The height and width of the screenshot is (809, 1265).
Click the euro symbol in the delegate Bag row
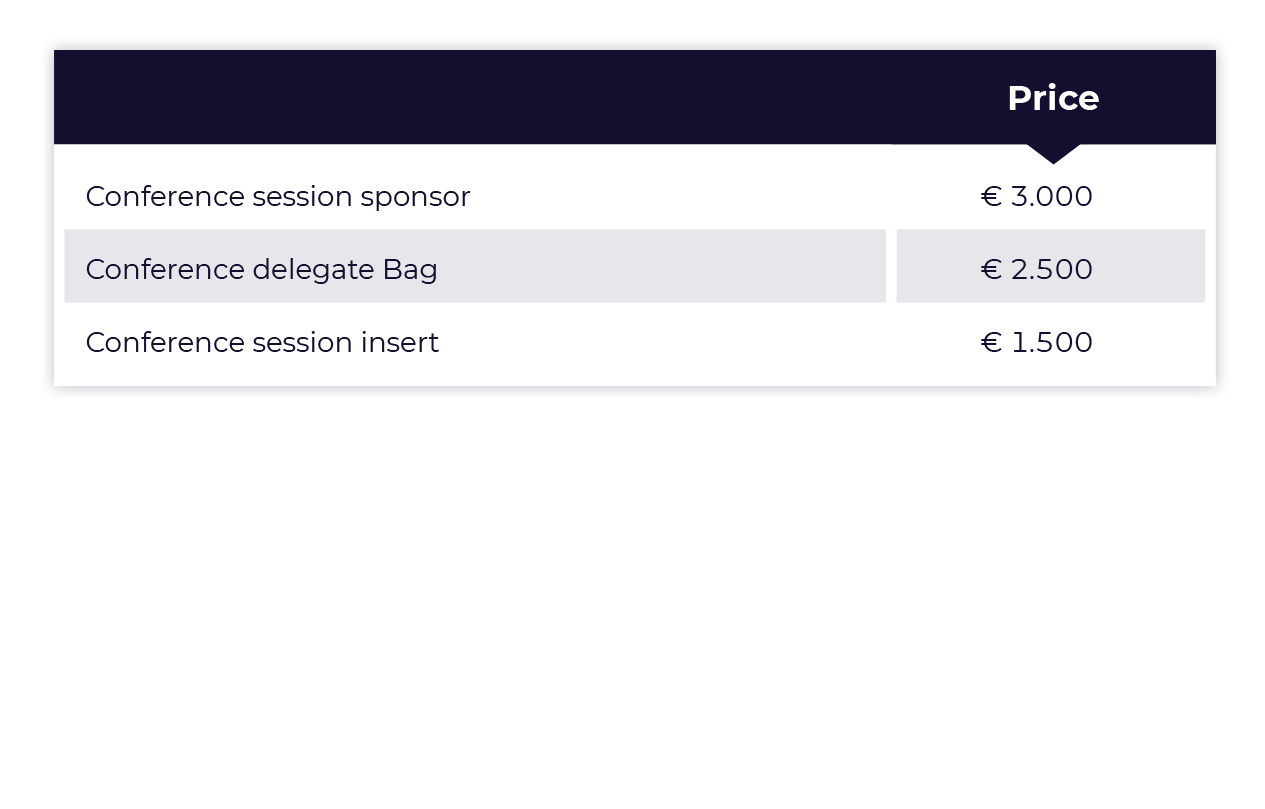click(x=991, y=270)
